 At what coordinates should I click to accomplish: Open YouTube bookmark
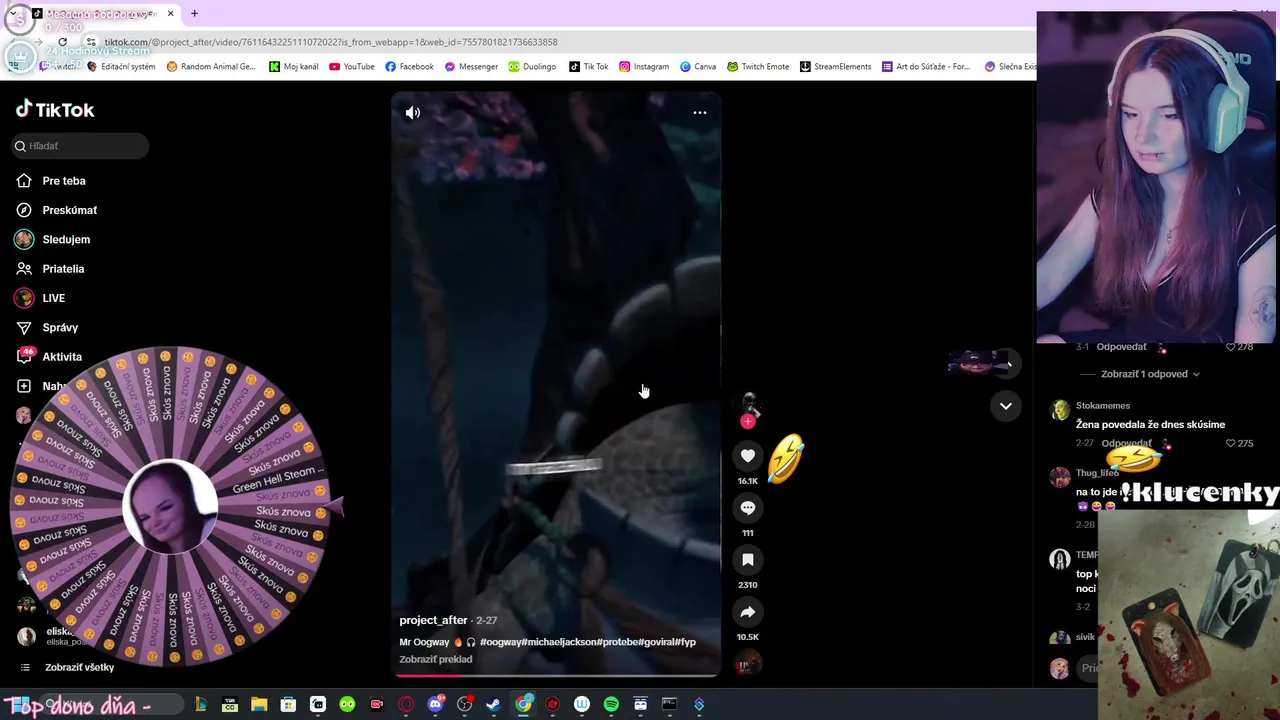point(352,67)
